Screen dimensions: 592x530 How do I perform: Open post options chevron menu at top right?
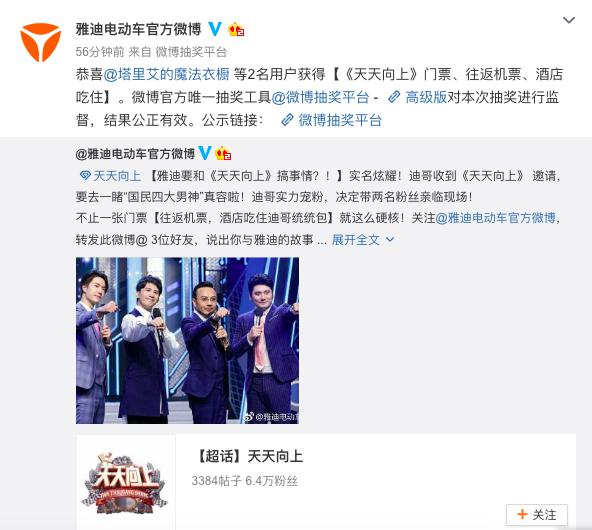[569, 20]
